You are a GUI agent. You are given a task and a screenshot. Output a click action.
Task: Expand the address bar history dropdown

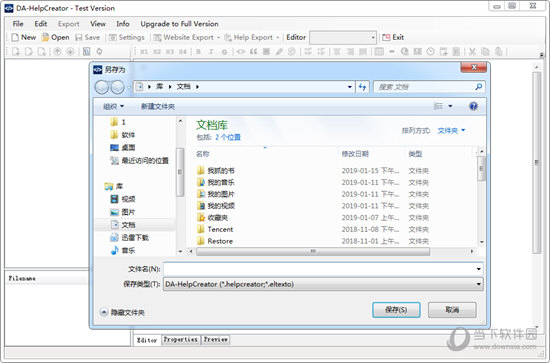point(350,87)
